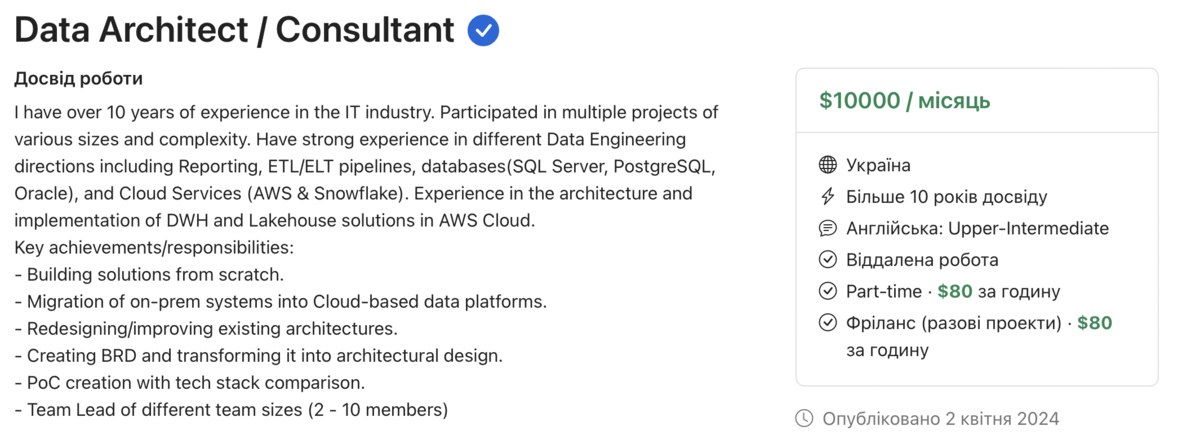
Task: Select the Data Architect / Consultant title
Action: click(x=234, y=30)
